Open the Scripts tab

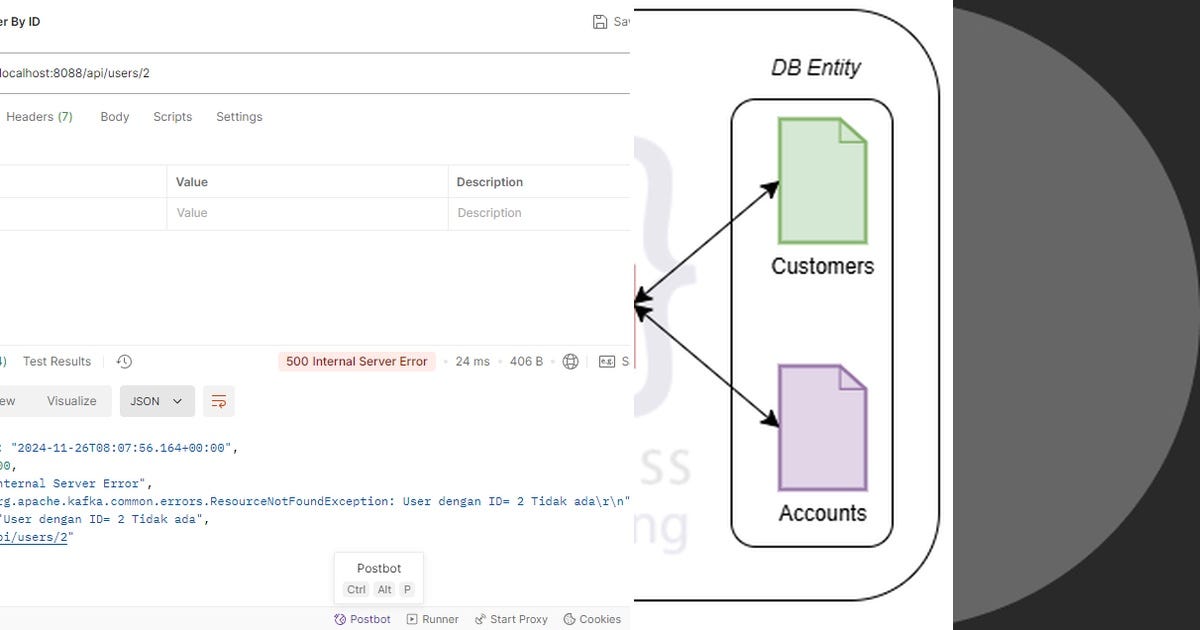click(172, 116)
